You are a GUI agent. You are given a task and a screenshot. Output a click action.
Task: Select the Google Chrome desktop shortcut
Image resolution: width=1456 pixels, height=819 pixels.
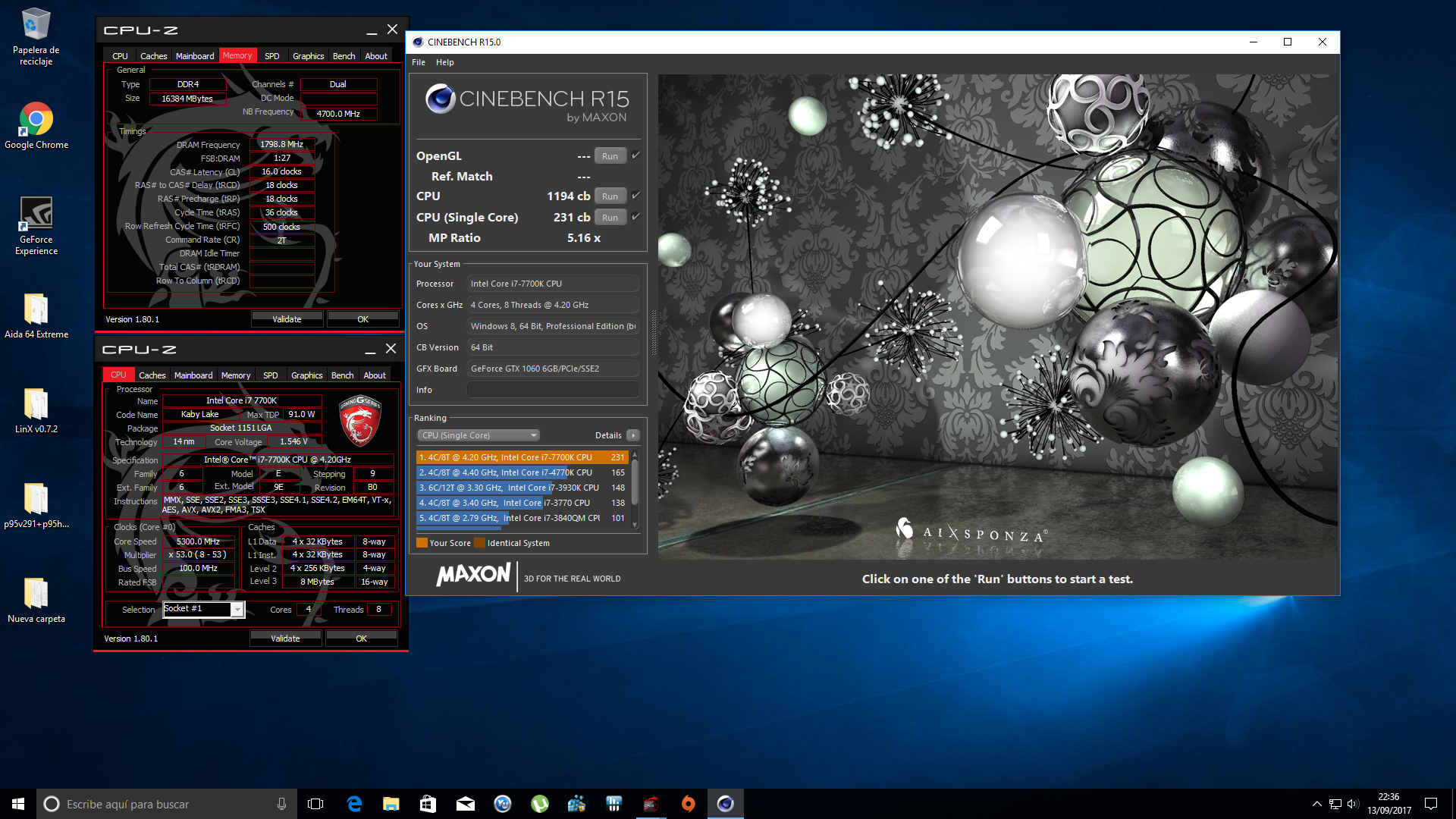[36, 126]
